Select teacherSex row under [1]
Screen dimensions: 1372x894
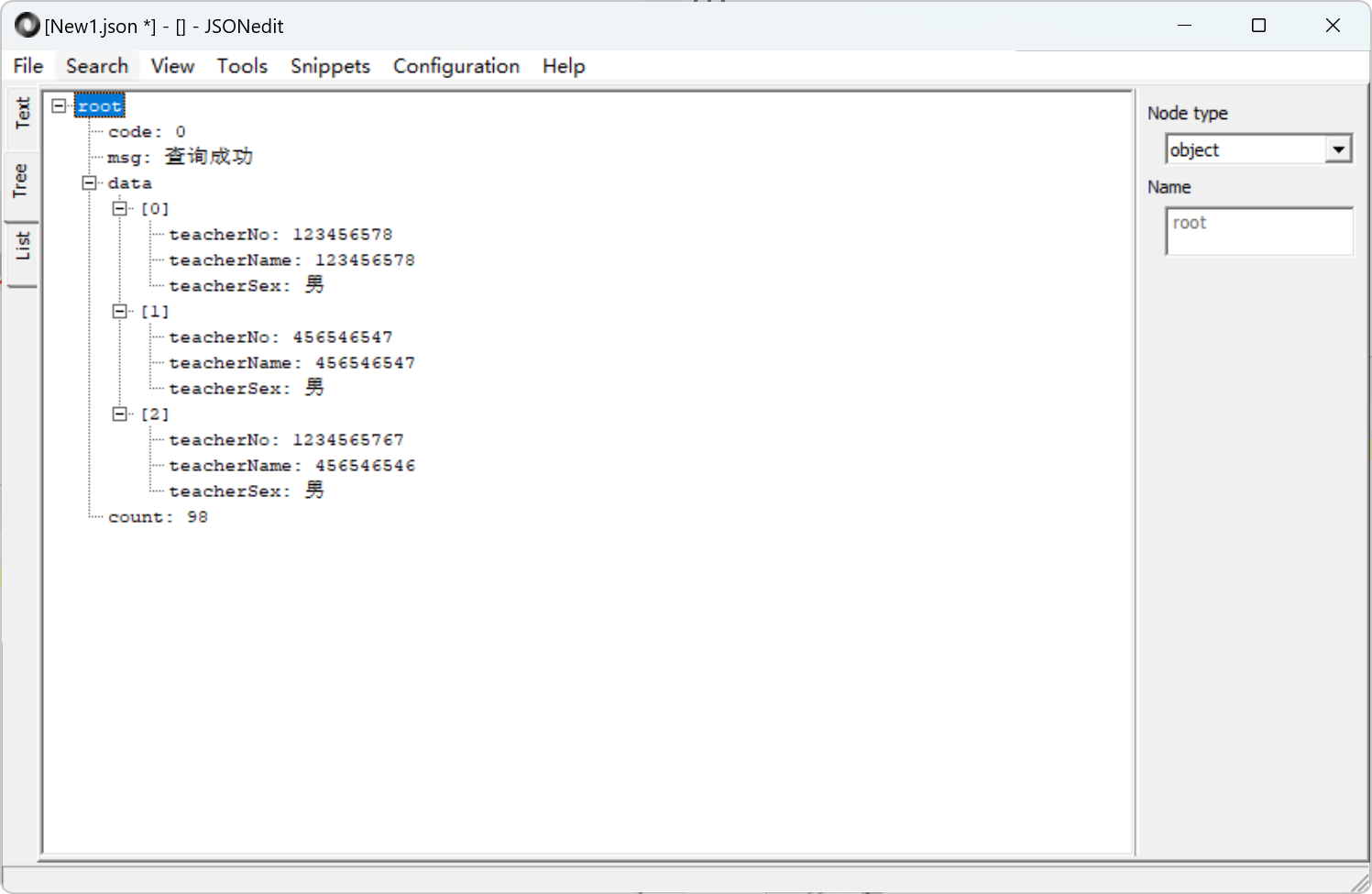click(247, 388)
